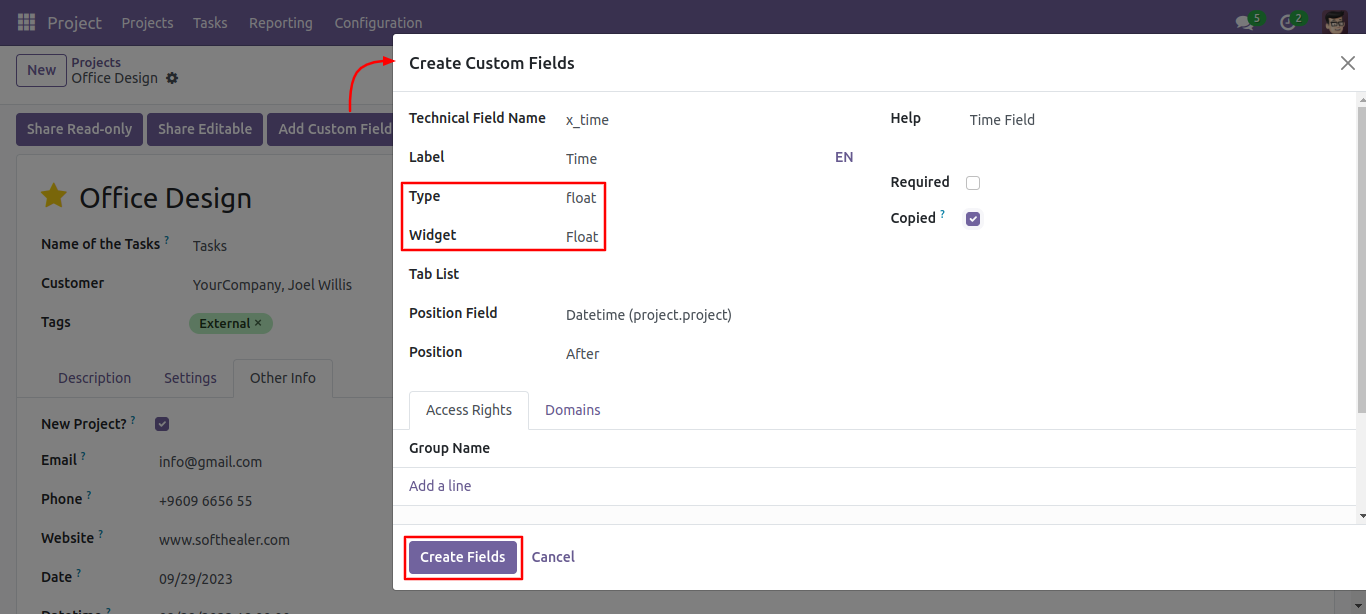This screenshot has width=1366, height=614.
Task: Show help tooltip for New Project?
Action: pyautogui.click(x=133, y=420)
